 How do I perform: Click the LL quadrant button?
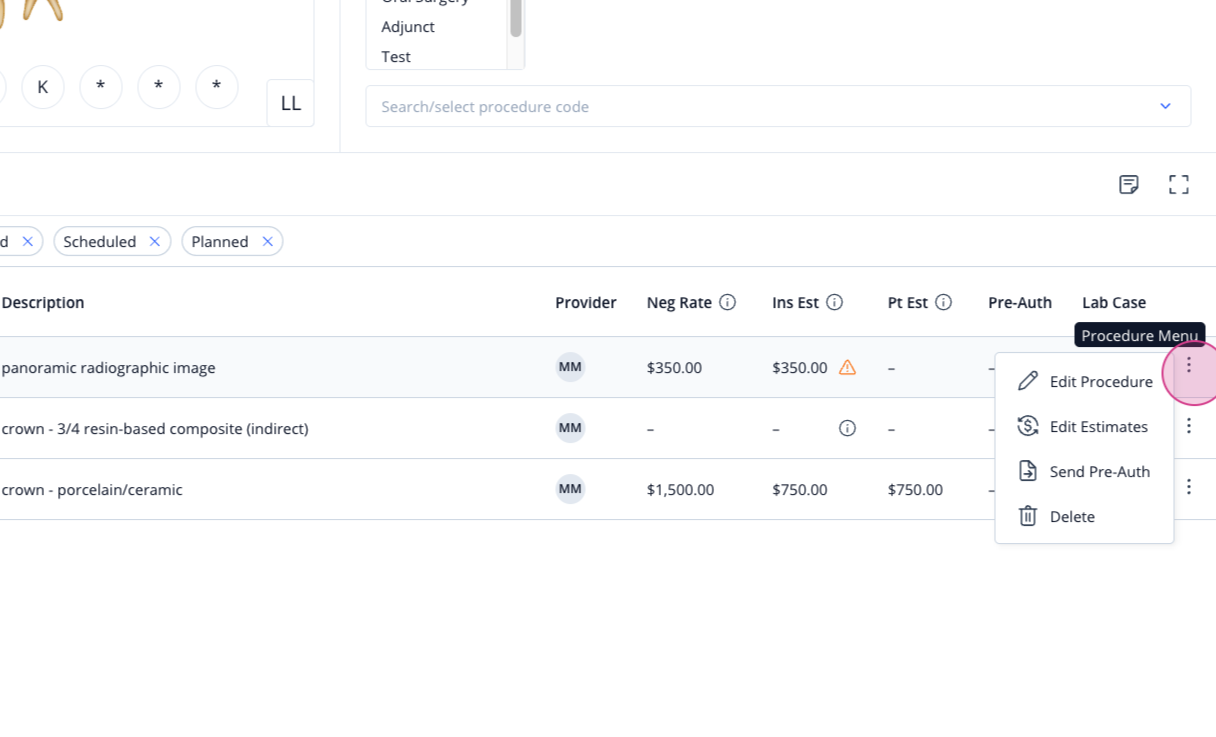point(291,103)
